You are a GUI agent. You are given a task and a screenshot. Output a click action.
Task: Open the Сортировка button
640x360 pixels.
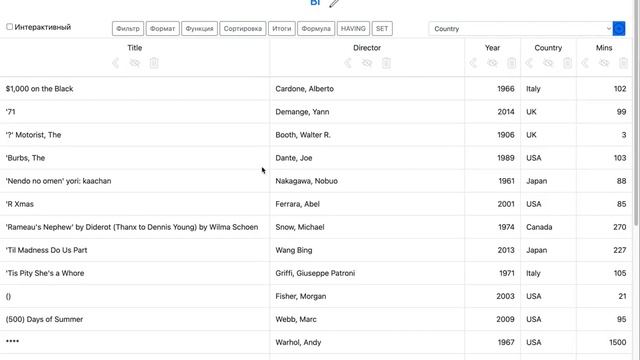click(242, 29)
